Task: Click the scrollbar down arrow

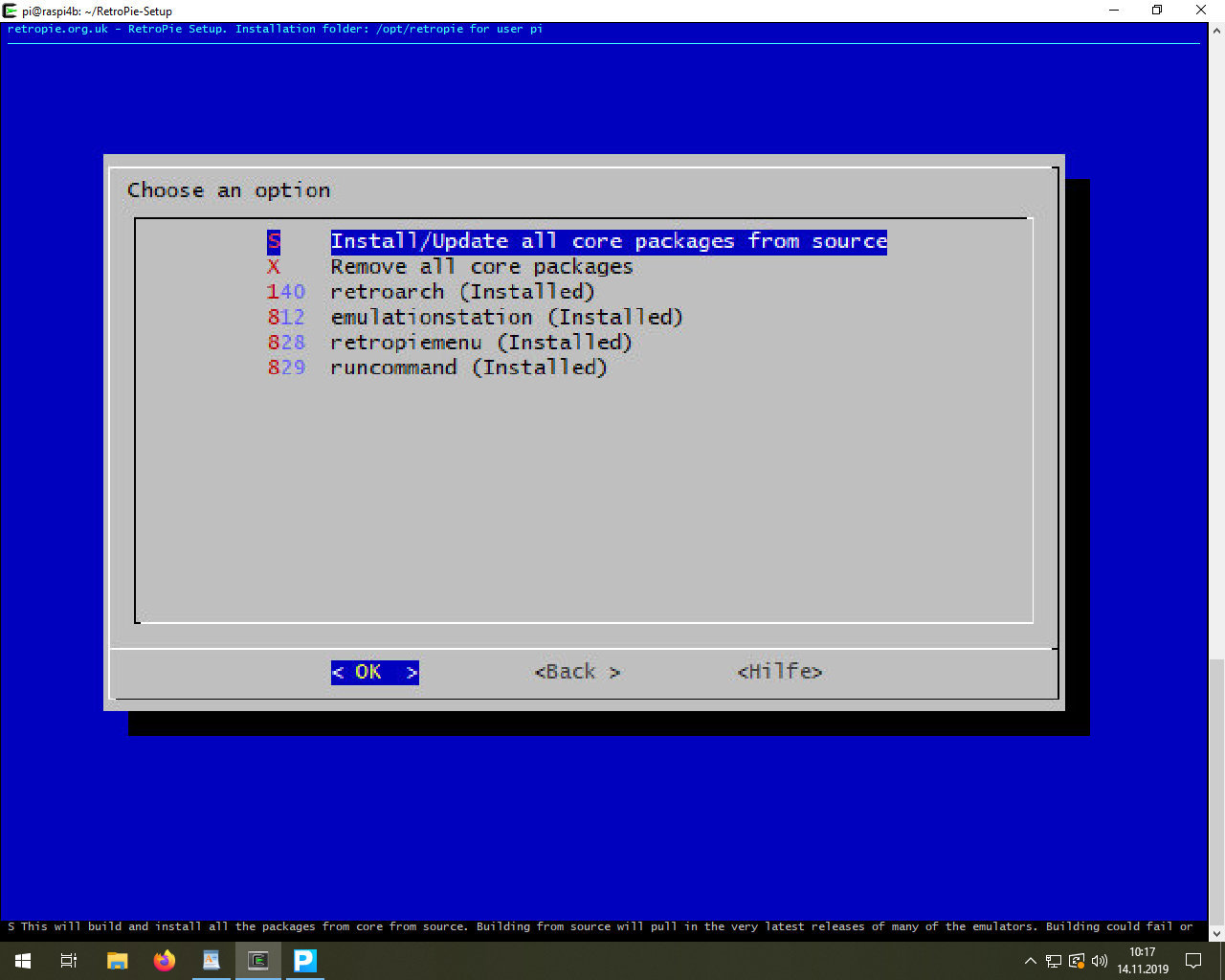Action: (x=1216, y=933)
